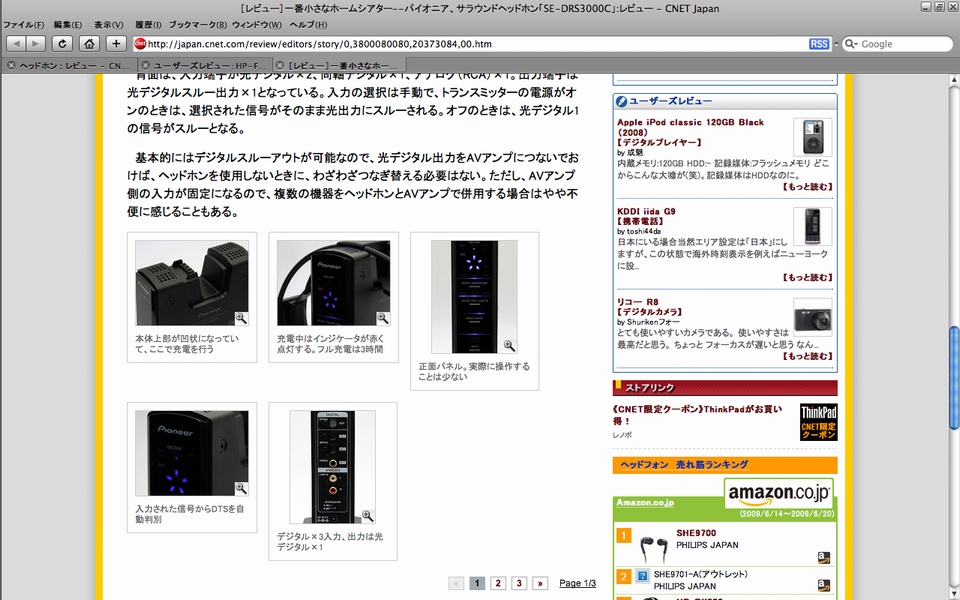Open the SHE9700 product link
Screen dimensions: 960x600
pos(696,533)
